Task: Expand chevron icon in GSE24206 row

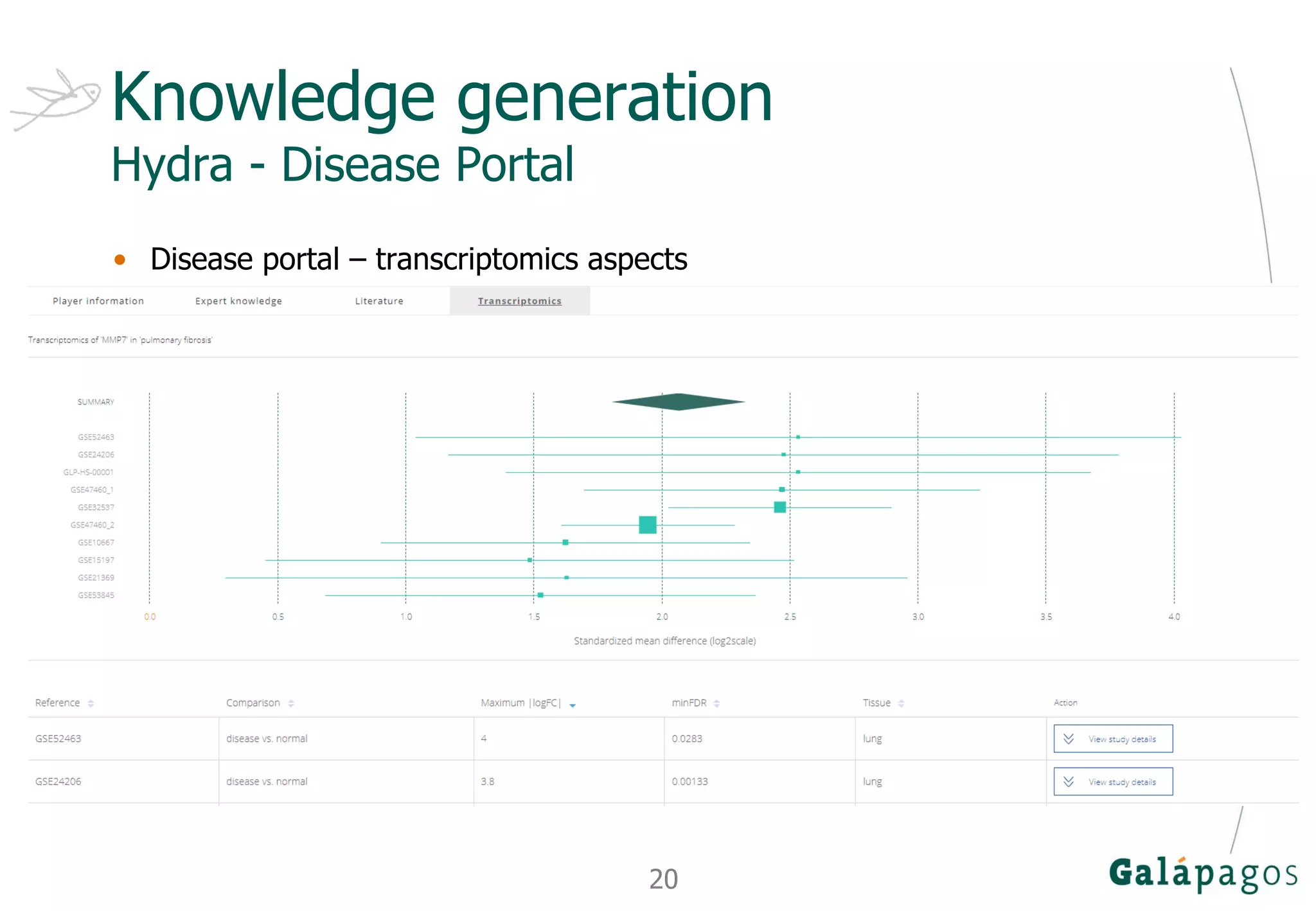Action: (x=1069, y=782)
